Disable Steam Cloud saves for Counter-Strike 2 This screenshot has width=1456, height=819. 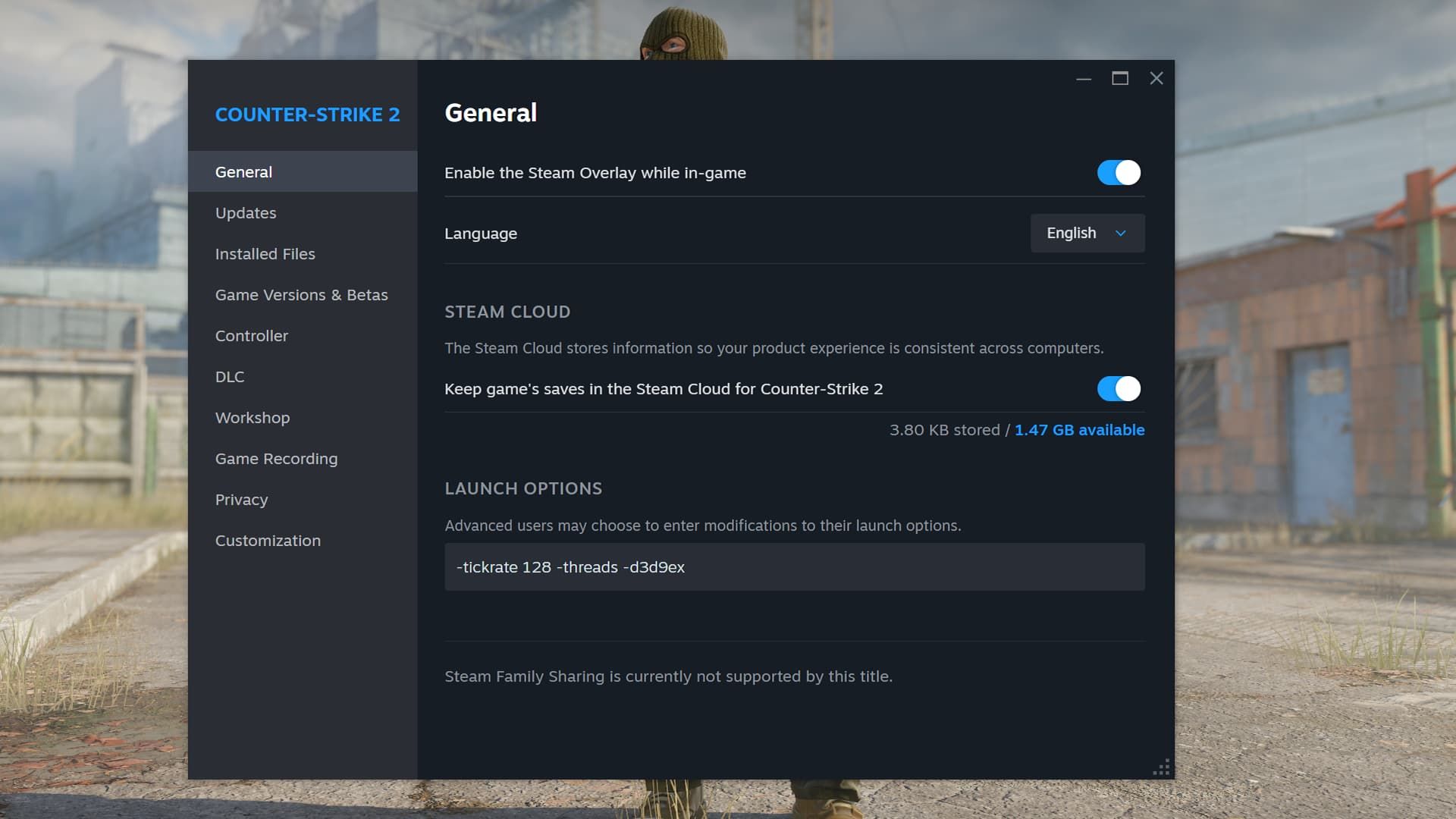(1119, 389)
